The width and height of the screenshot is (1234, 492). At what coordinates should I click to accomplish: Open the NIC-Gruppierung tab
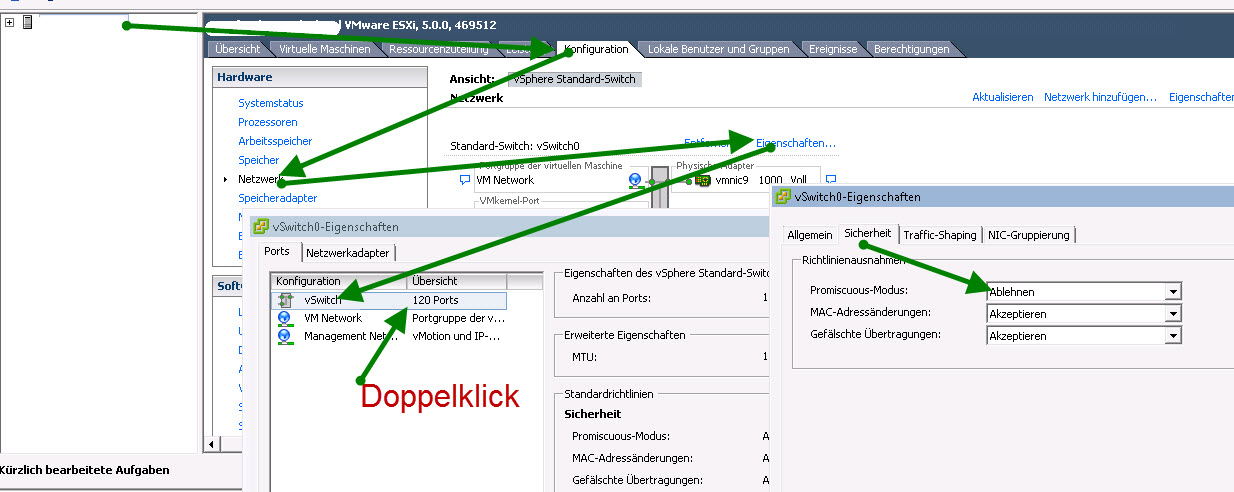(x=1029, y=235)
